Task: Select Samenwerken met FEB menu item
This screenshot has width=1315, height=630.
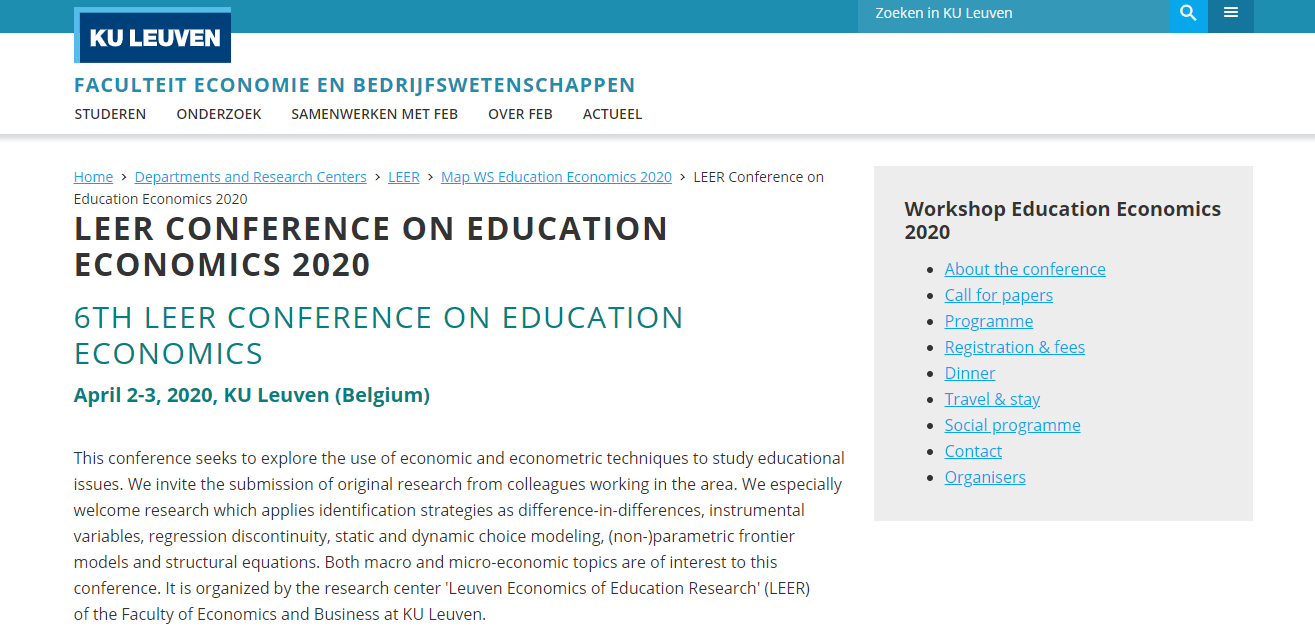Action: pyautogui.click(x=374, y=114)
